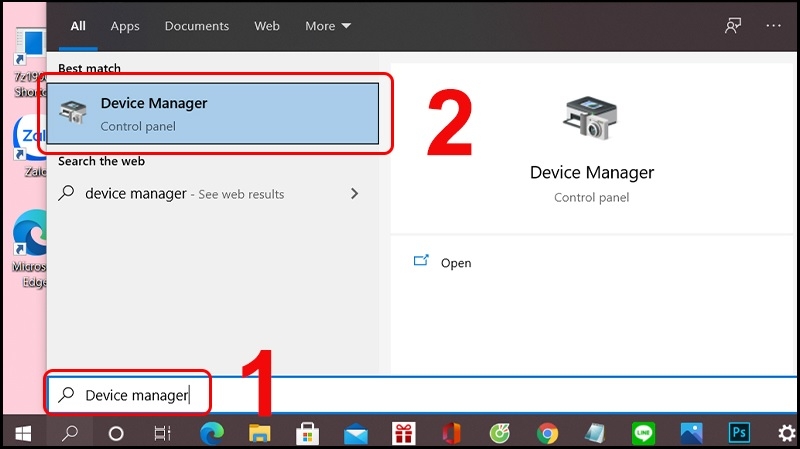Open Cortana from the taskbar circle
This screenshot has width=800, height=449.
[x=116, y=434]
